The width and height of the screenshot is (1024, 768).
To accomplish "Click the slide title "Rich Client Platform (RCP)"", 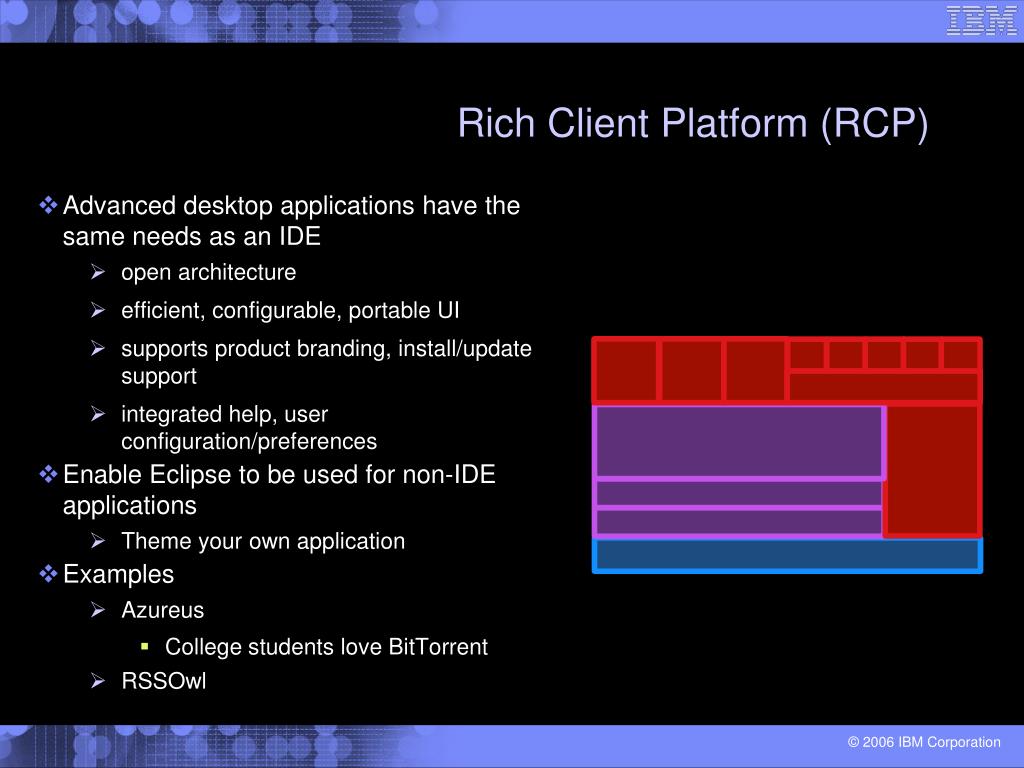I will click(693, 123).
